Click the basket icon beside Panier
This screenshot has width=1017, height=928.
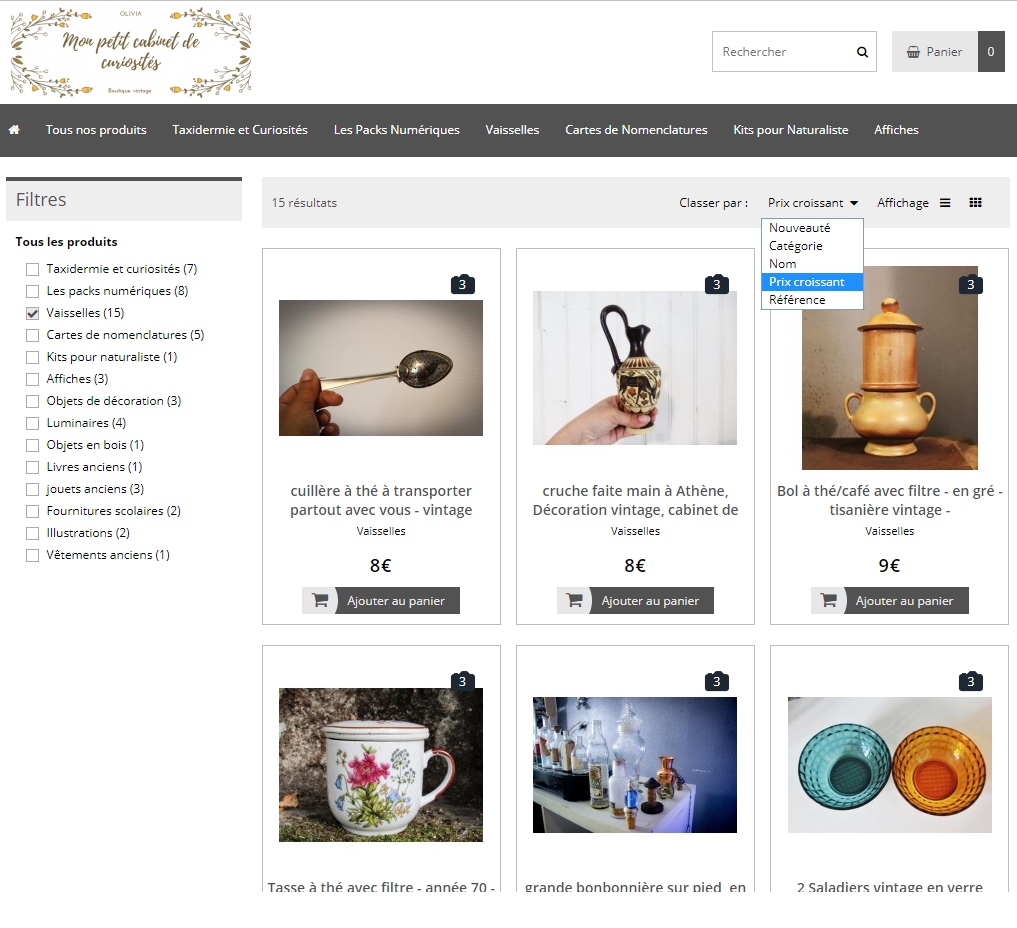(913, 52)
